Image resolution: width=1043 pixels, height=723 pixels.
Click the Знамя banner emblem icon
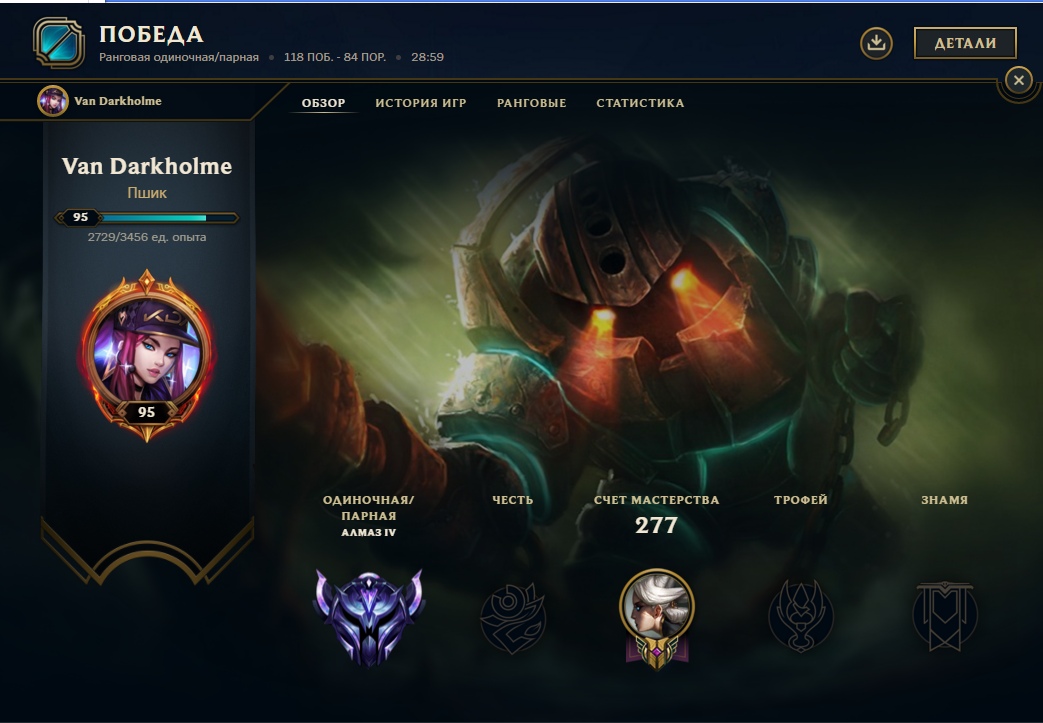point(945,616)
